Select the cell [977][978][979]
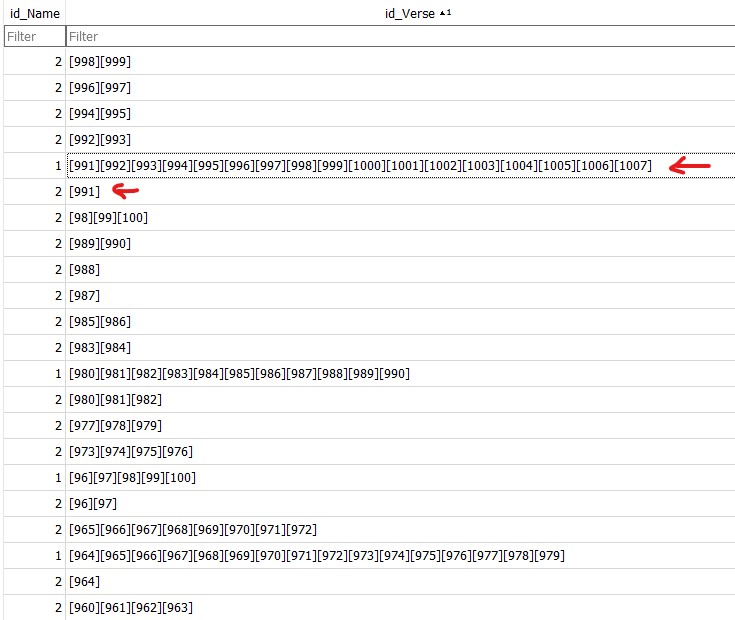 (401, 426)
